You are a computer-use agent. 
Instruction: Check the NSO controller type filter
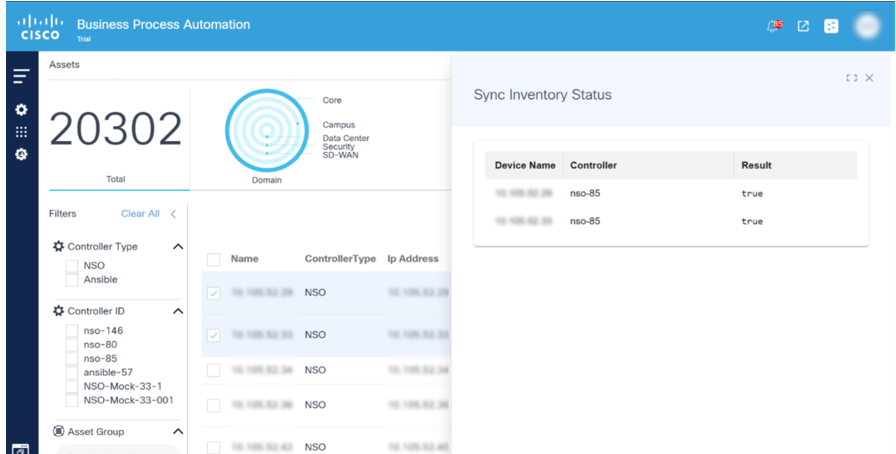[x=71, y=266]
